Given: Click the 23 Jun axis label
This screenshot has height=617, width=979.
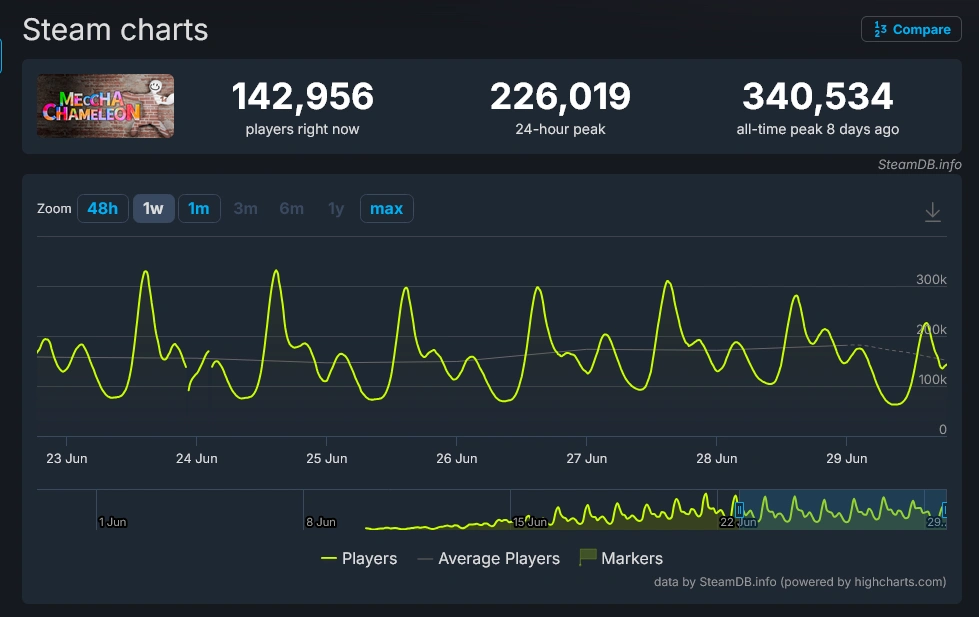Looking at the screenshot, I should click(67, 458).
